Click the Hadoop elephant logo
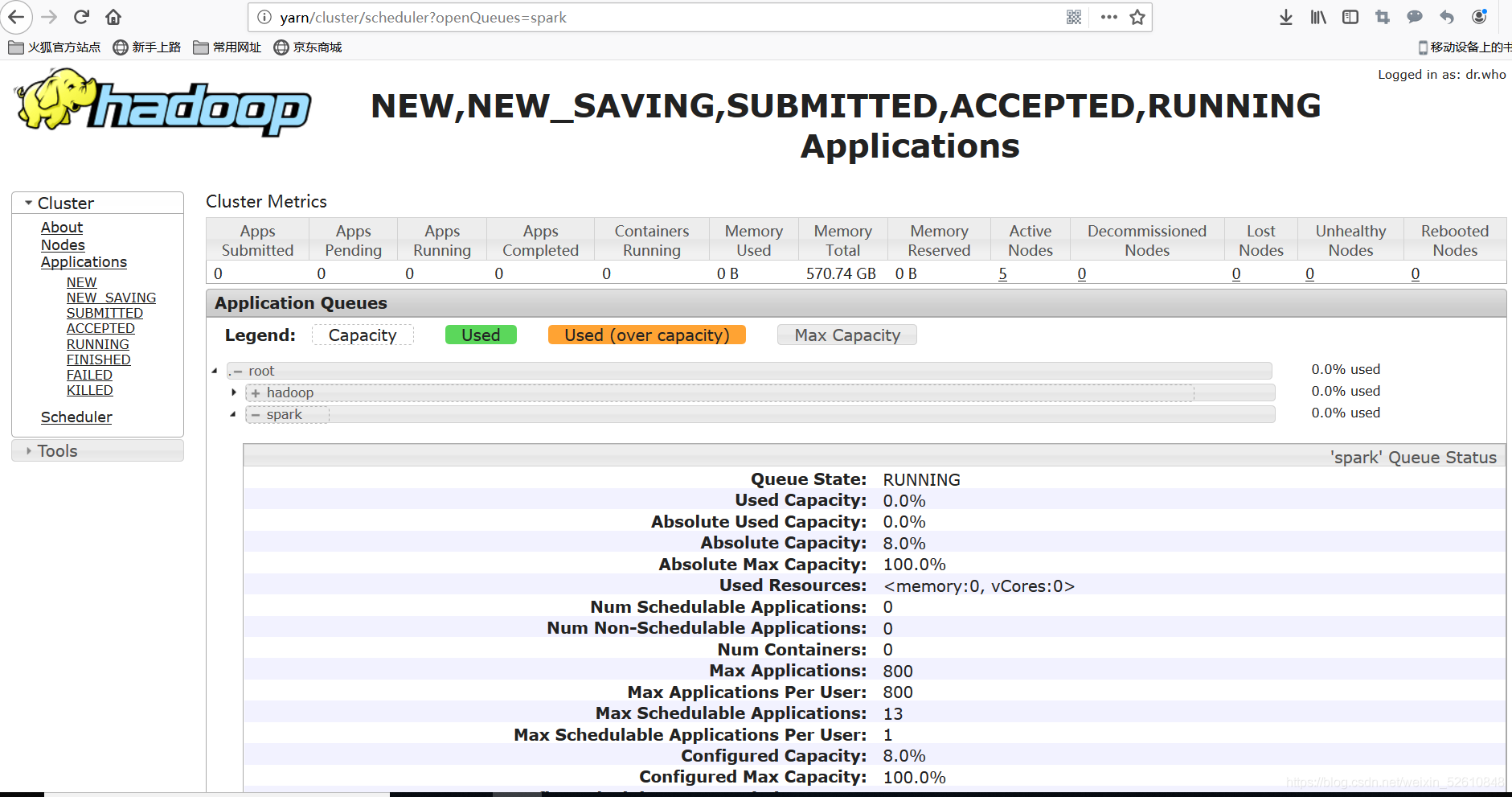This screenshot has height=797, width=1512. pos(163,102)
